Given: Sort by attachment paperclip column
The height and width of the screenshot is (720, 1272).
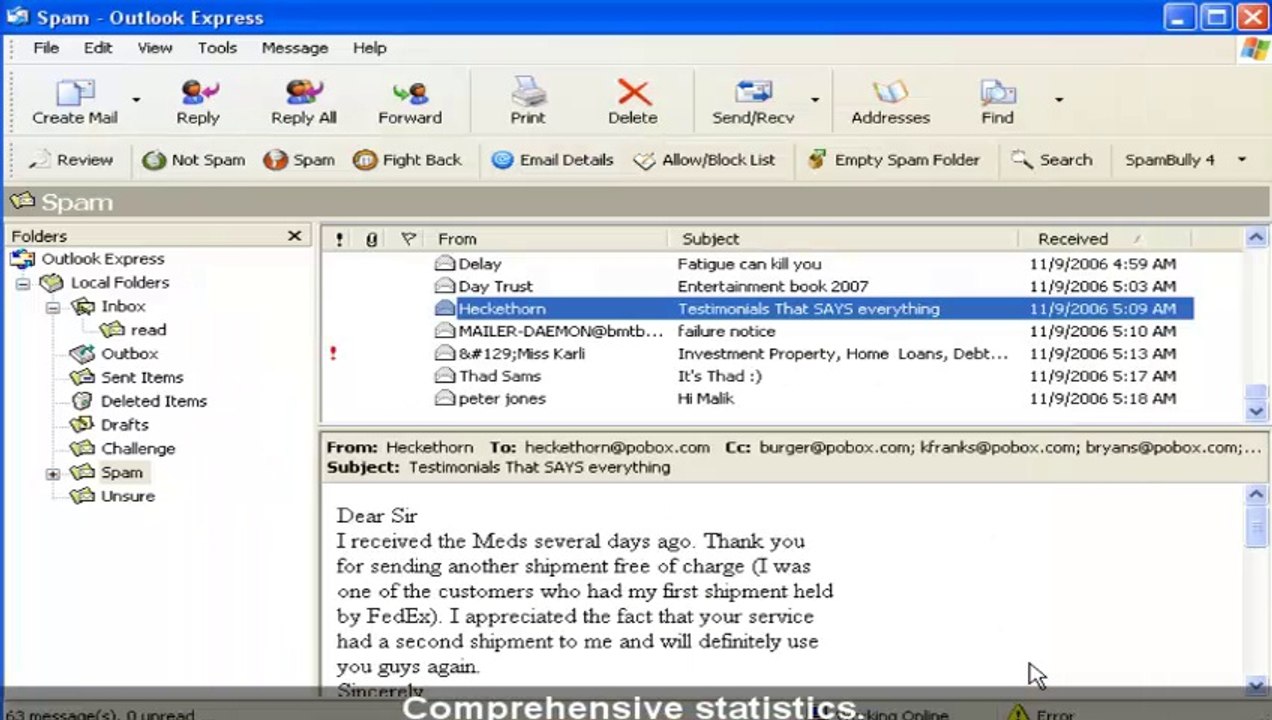Looking at the screenshot, I should click(371, 239).
